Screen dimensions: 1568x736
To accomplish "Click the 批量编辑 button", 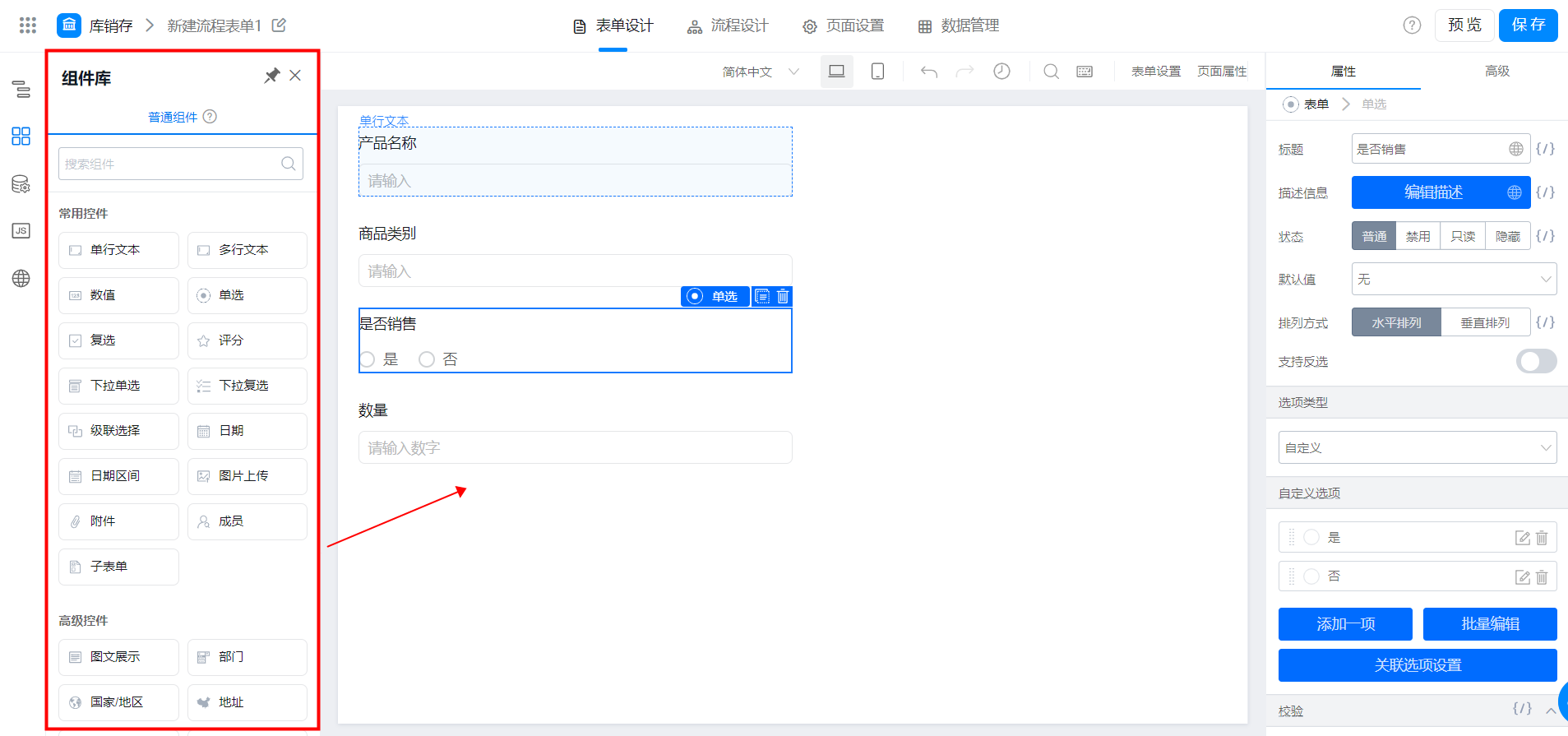I will click(1490, 623).
